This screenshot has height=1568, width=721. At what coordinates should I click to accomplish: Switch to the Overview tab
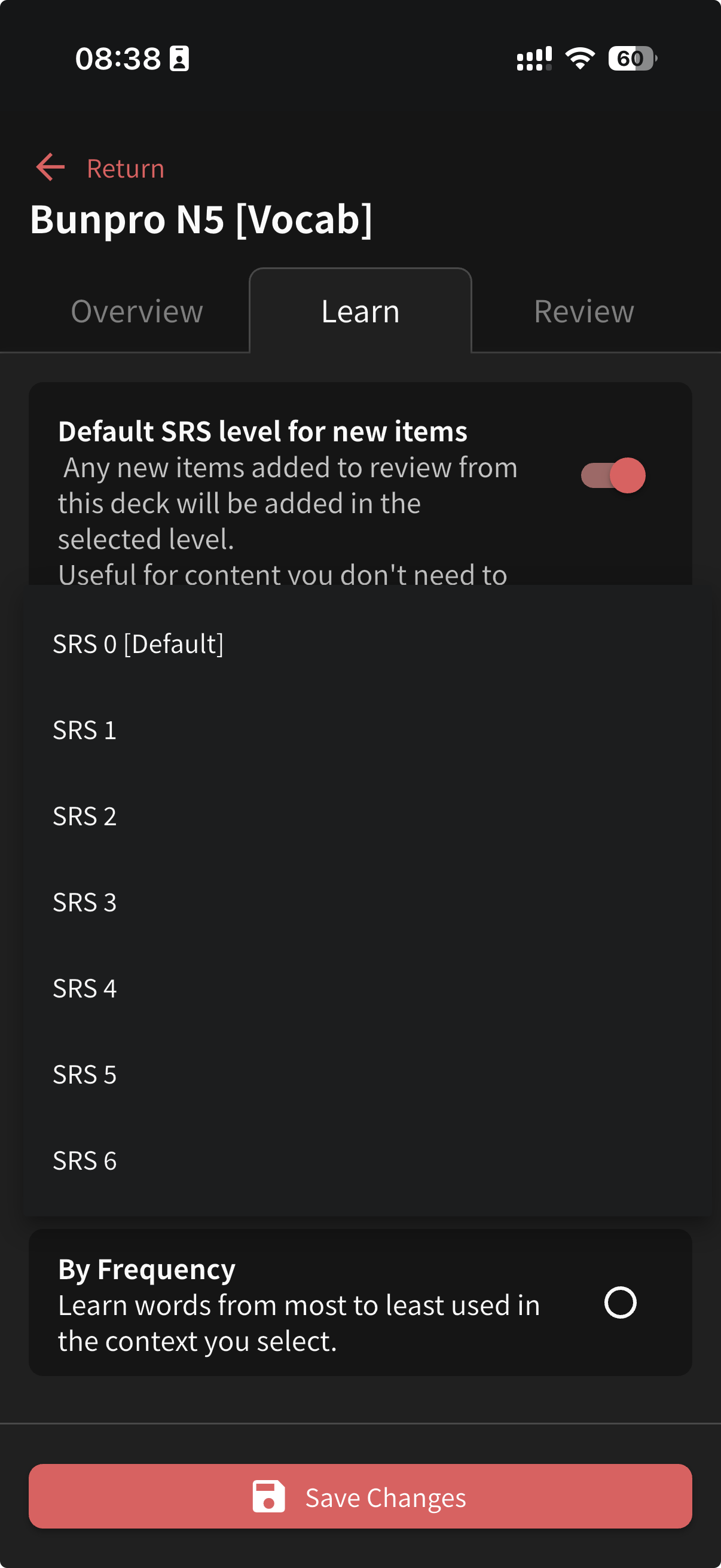pos(137,312)
